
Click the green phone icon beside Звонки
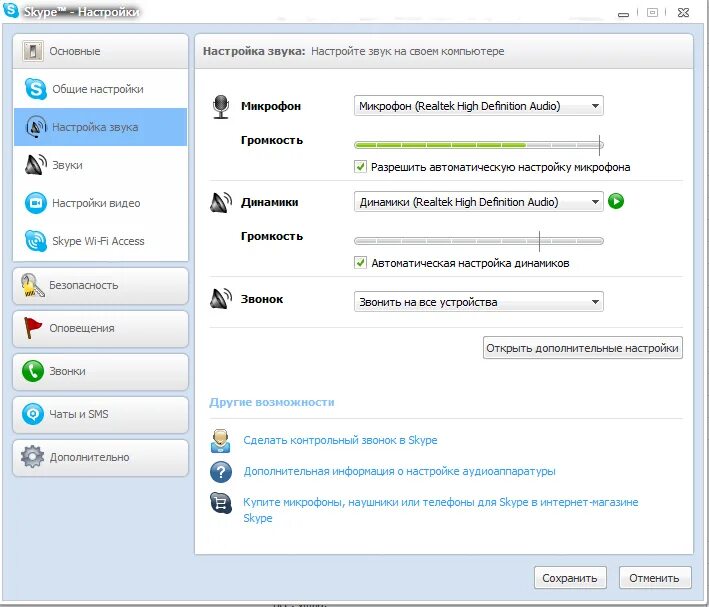(33, 371)
